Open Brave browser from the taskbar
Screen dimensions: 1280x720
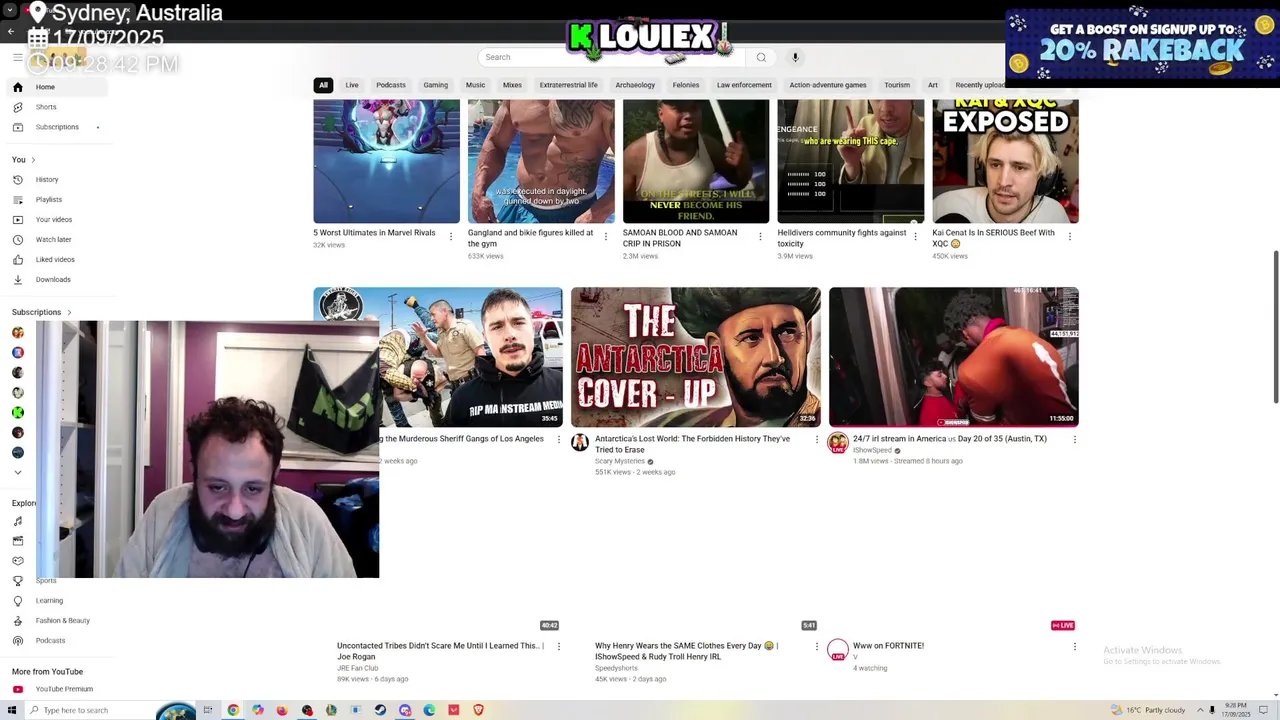coord(478,710)
